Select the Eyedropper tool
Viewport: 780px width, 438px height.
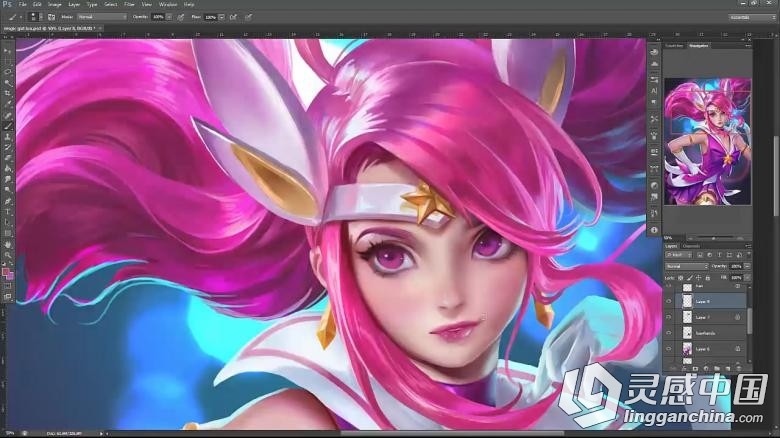(7, 104)
